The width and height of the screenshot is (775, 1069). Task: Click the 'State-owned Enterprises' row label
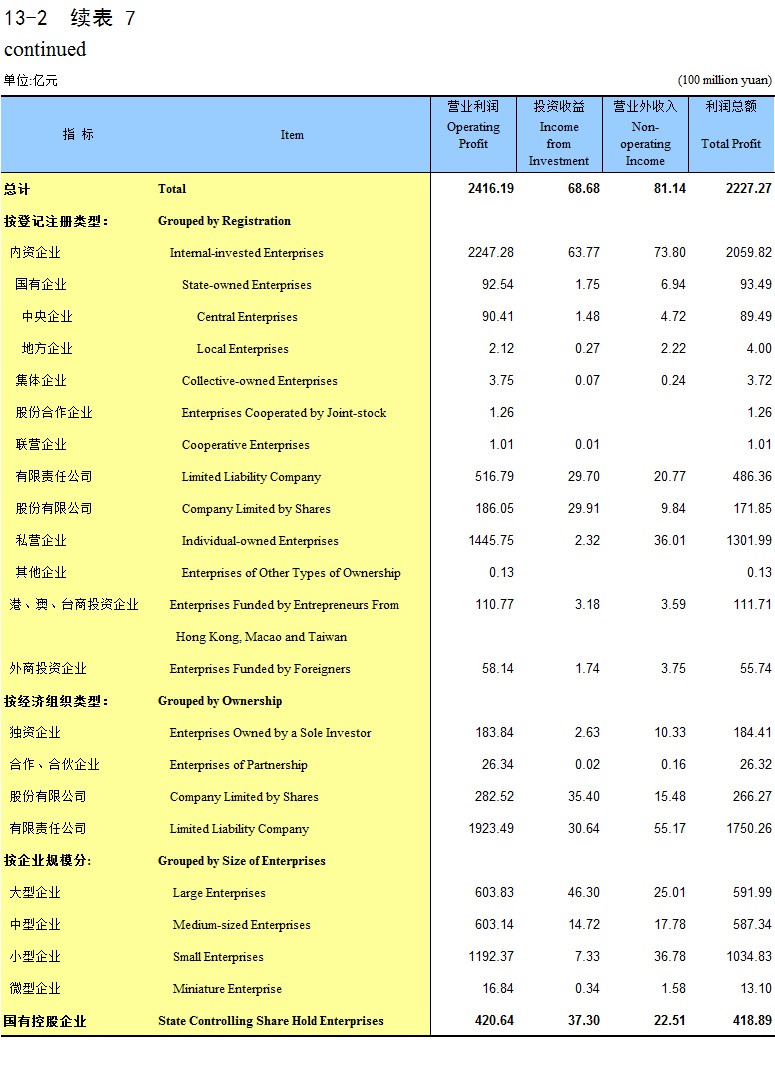tap(247, 285)
